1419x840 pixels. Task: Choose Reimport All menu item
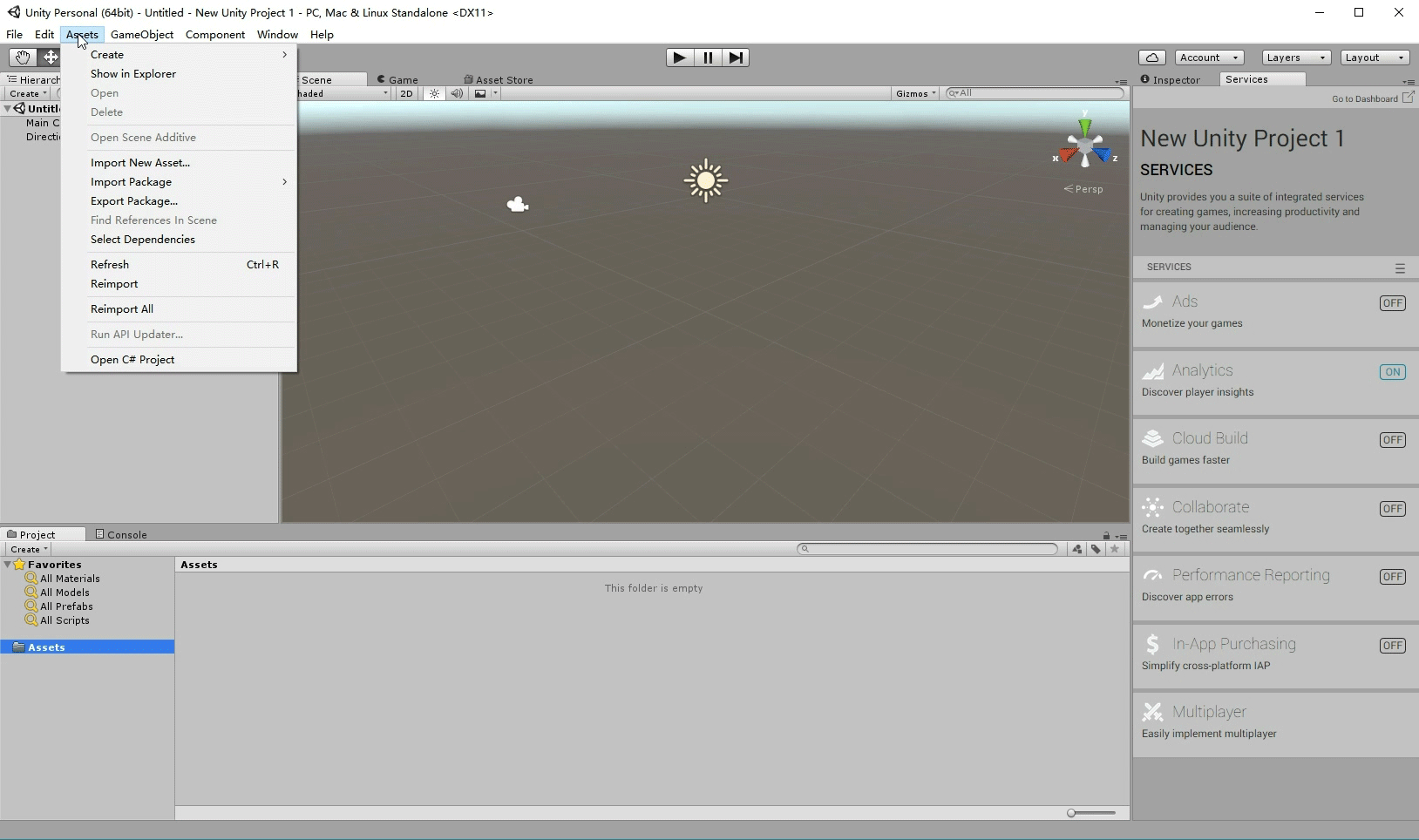tap(179, 309)
